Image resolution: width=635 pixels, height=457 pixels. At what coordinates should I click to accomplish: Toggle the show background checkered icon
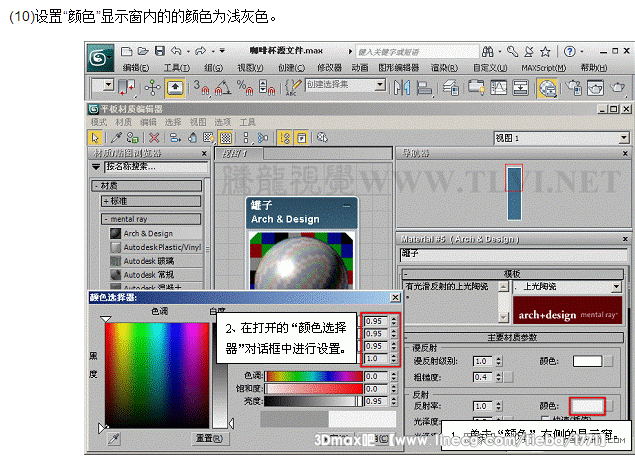226,138
